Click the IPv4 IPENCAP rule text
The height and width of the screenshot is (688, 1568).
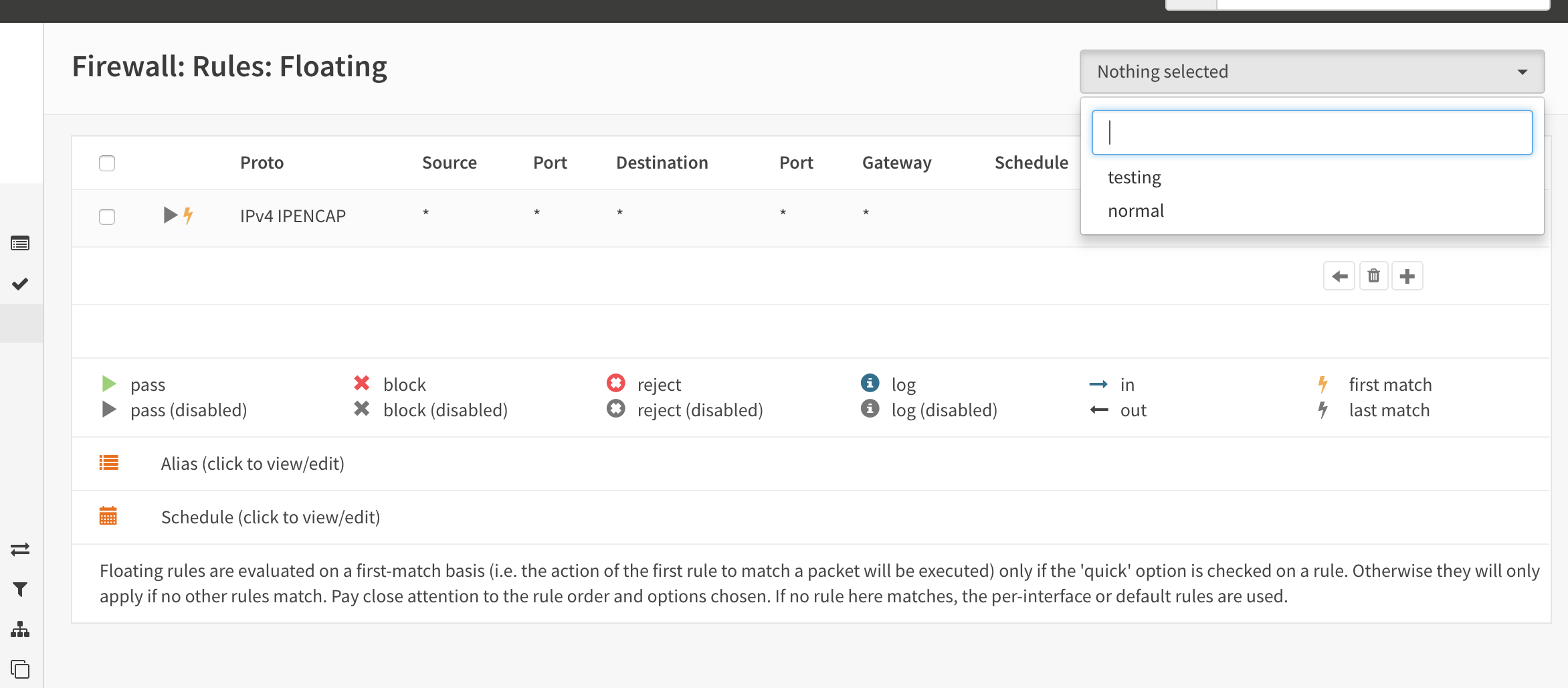coord(293,216)
